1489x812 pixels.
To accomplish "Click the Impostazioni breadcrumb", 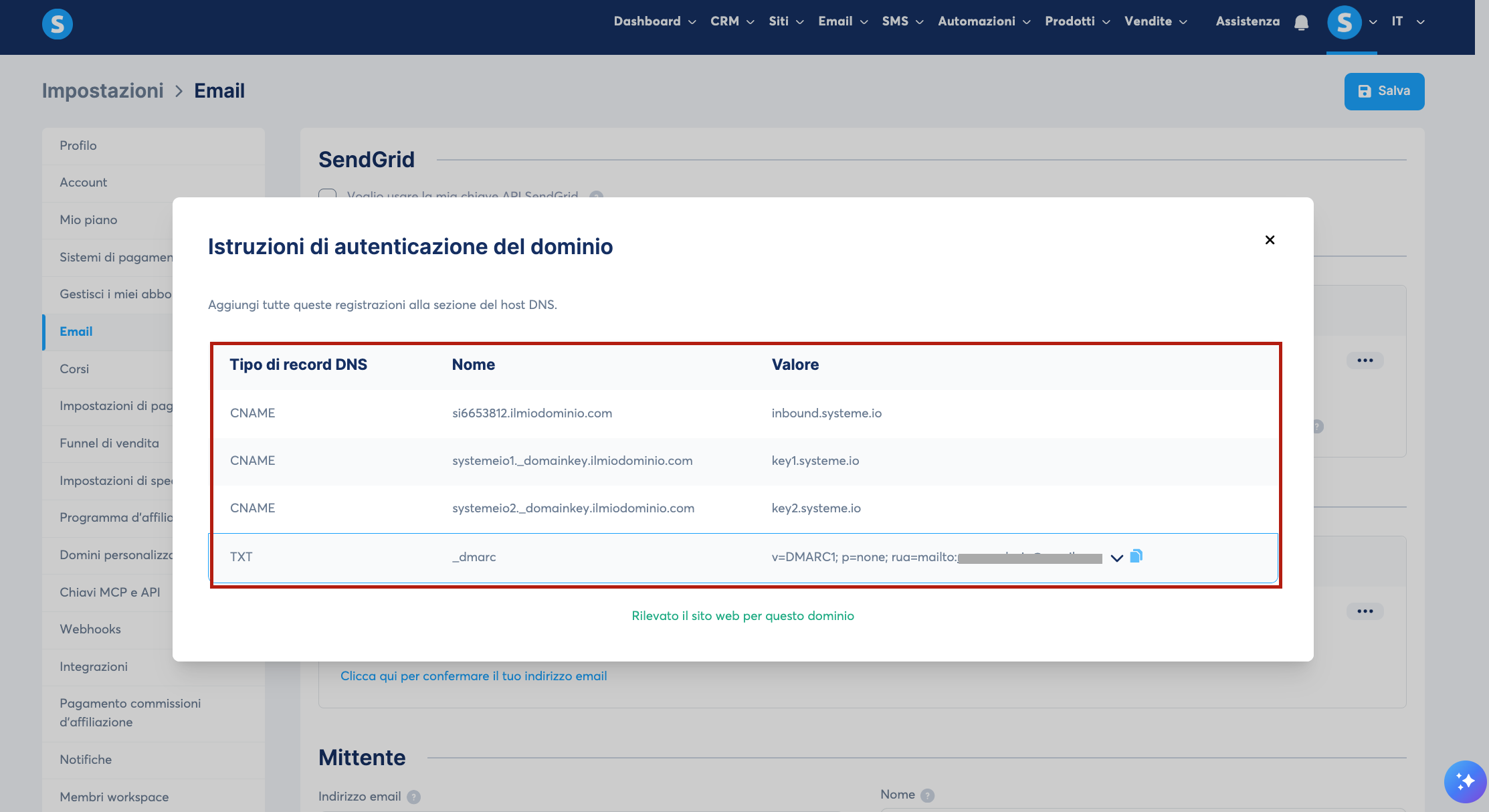I will 103,91.
